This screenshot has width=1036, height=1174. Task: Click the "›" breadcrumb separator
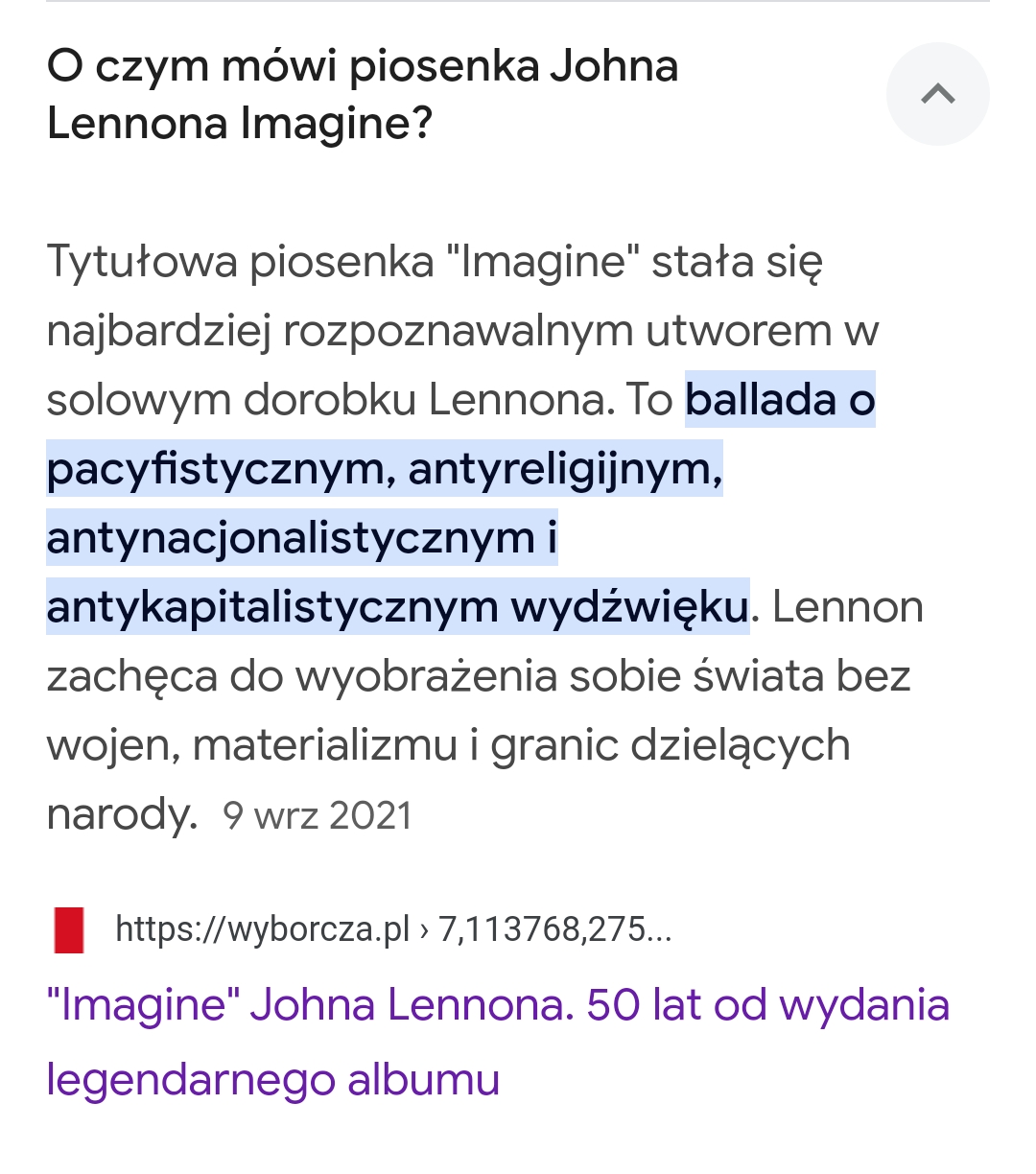[424, 929]
